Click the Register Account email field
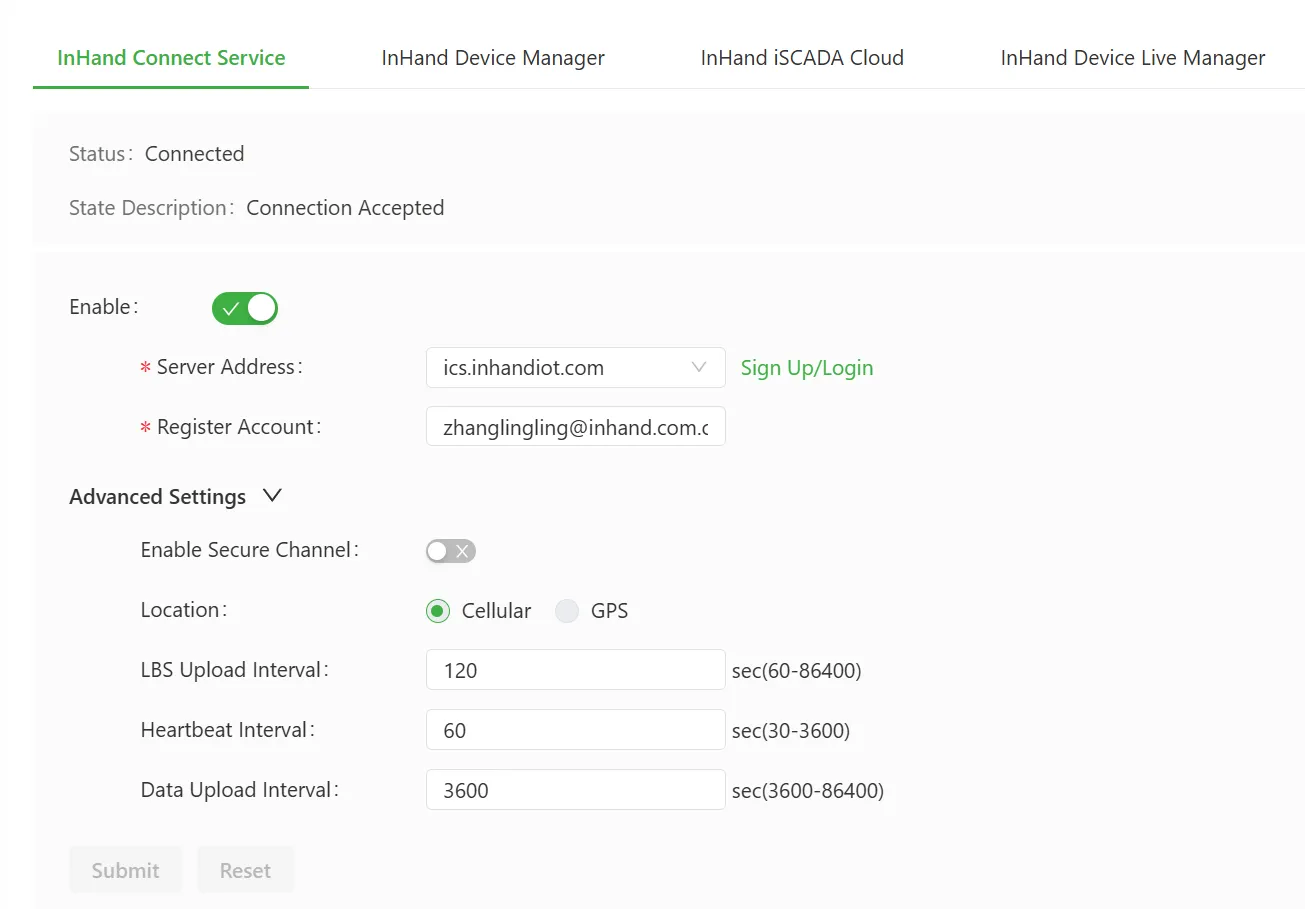Viewport: 1305px width, 909px height. [576, 428]
